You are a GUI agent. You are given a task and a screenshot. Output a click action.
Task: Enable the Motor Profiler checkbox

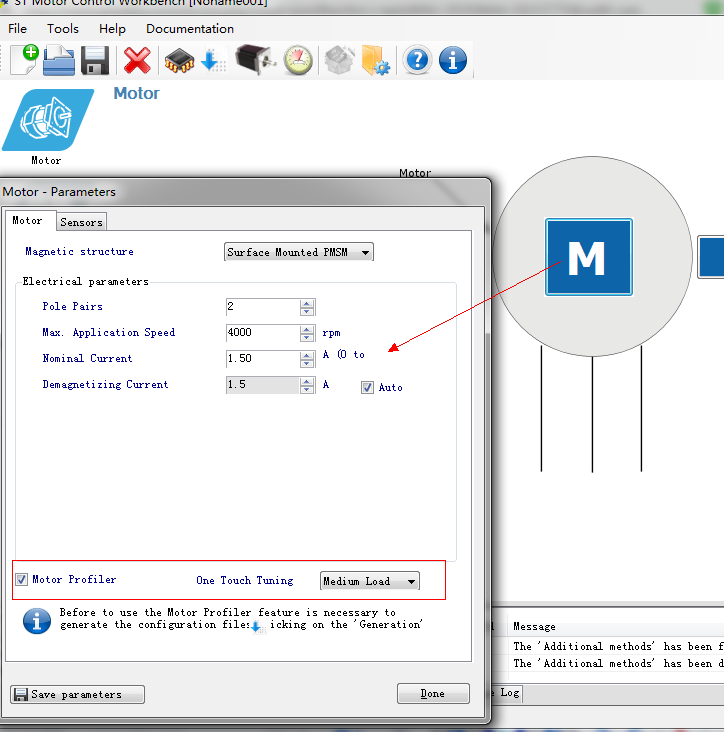click(x=21, y=579)
